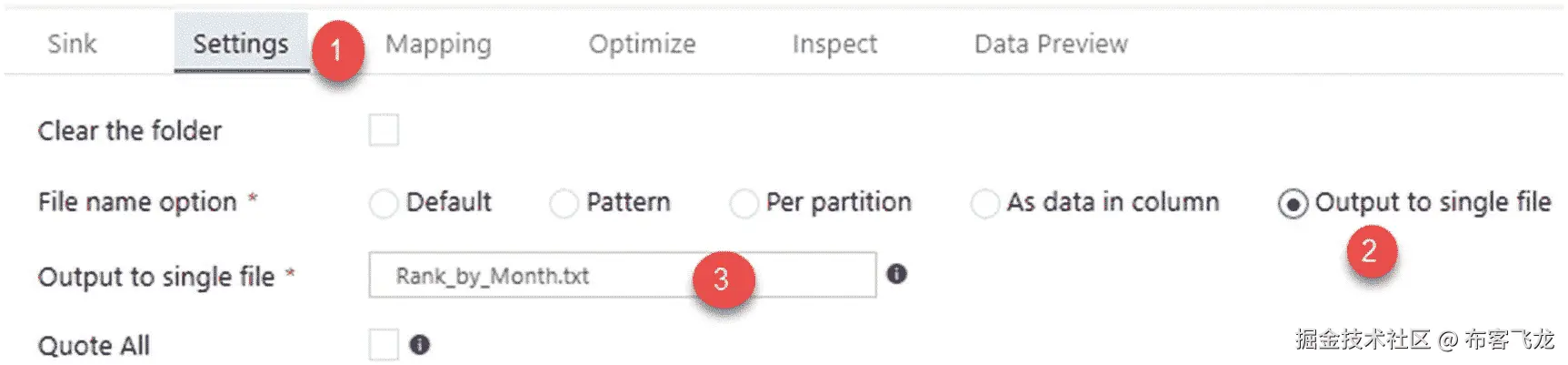Screen dimensions: 1568x365
Task: Click info icon beside output file field
Action: pyautogui.click(x=896, y=274)
